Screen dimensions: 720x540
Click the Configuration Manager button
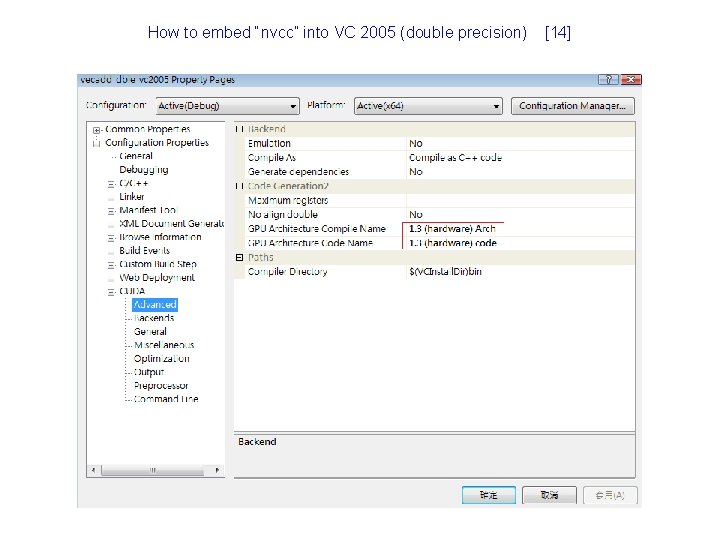573,106
